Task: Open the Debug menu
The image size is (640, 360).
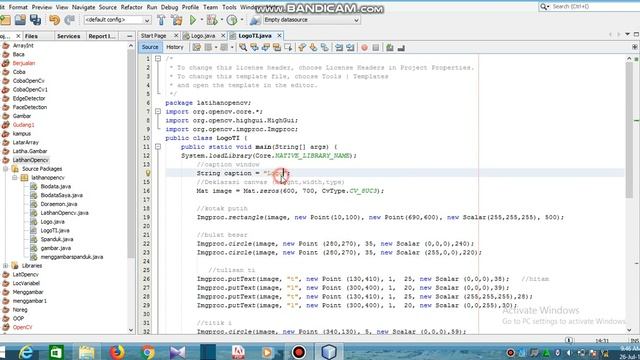Action: 169,7
